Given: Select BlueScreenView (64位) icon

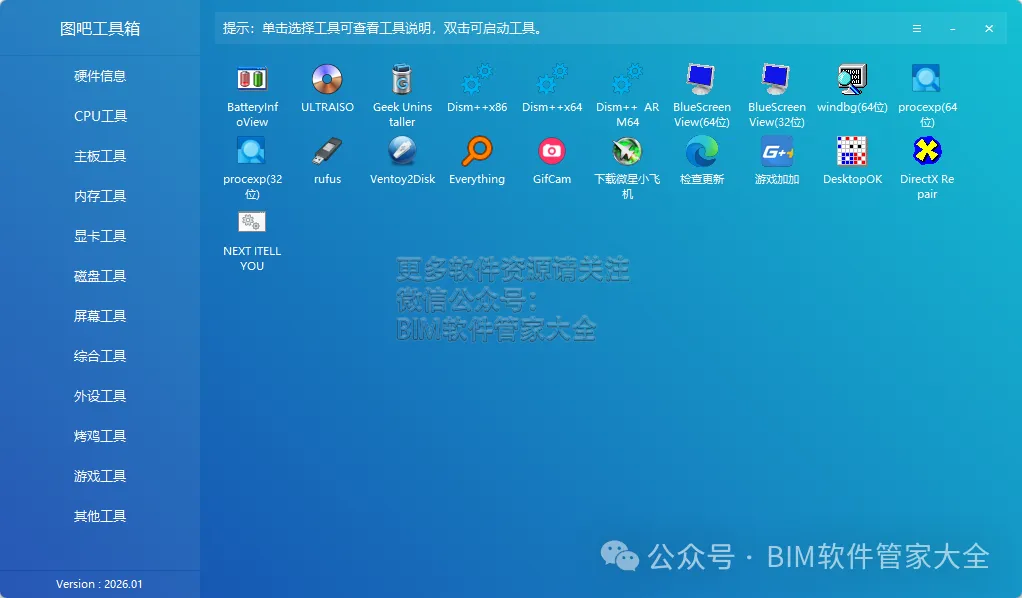Looking at the screenshot, I should point(701,80).
